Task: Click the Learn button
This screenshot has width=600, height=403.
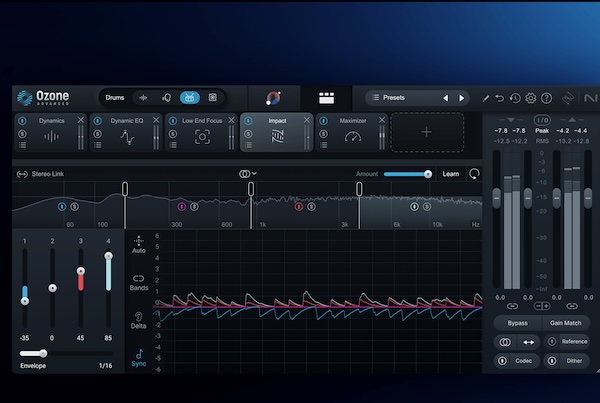Action: click(x=451, y=174)
